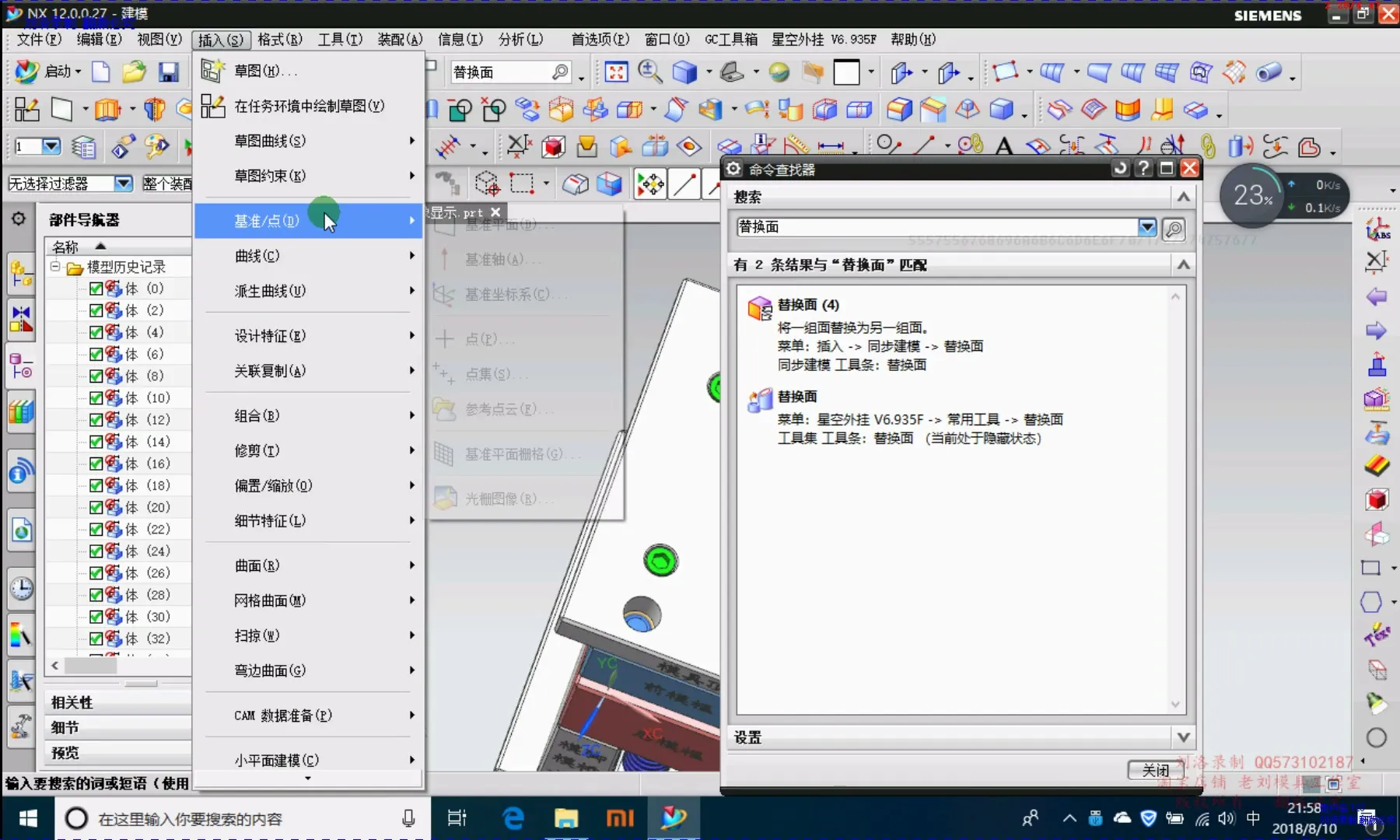Uncheck the 体 (0) checkbox
Viewport: 1400px width, 840px height.
(x=96, y=289)
